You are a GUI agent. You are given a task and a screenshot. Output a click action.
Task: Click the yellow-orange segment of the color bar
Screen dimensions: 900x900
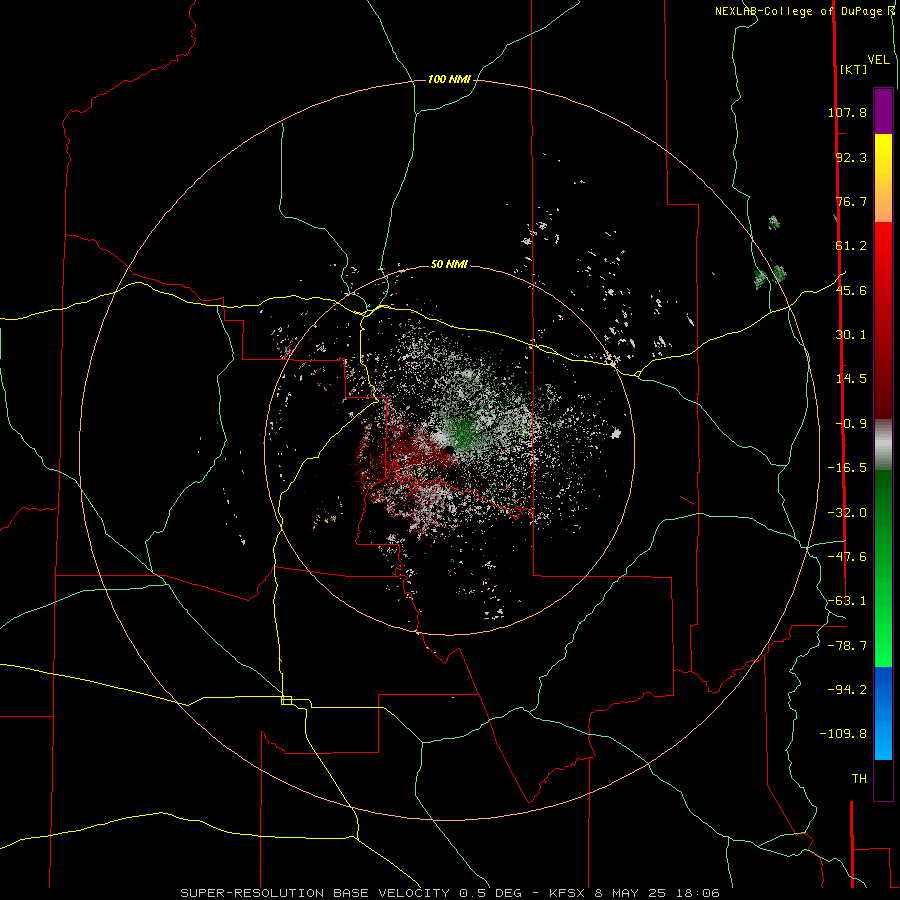(x=883, y=178)
